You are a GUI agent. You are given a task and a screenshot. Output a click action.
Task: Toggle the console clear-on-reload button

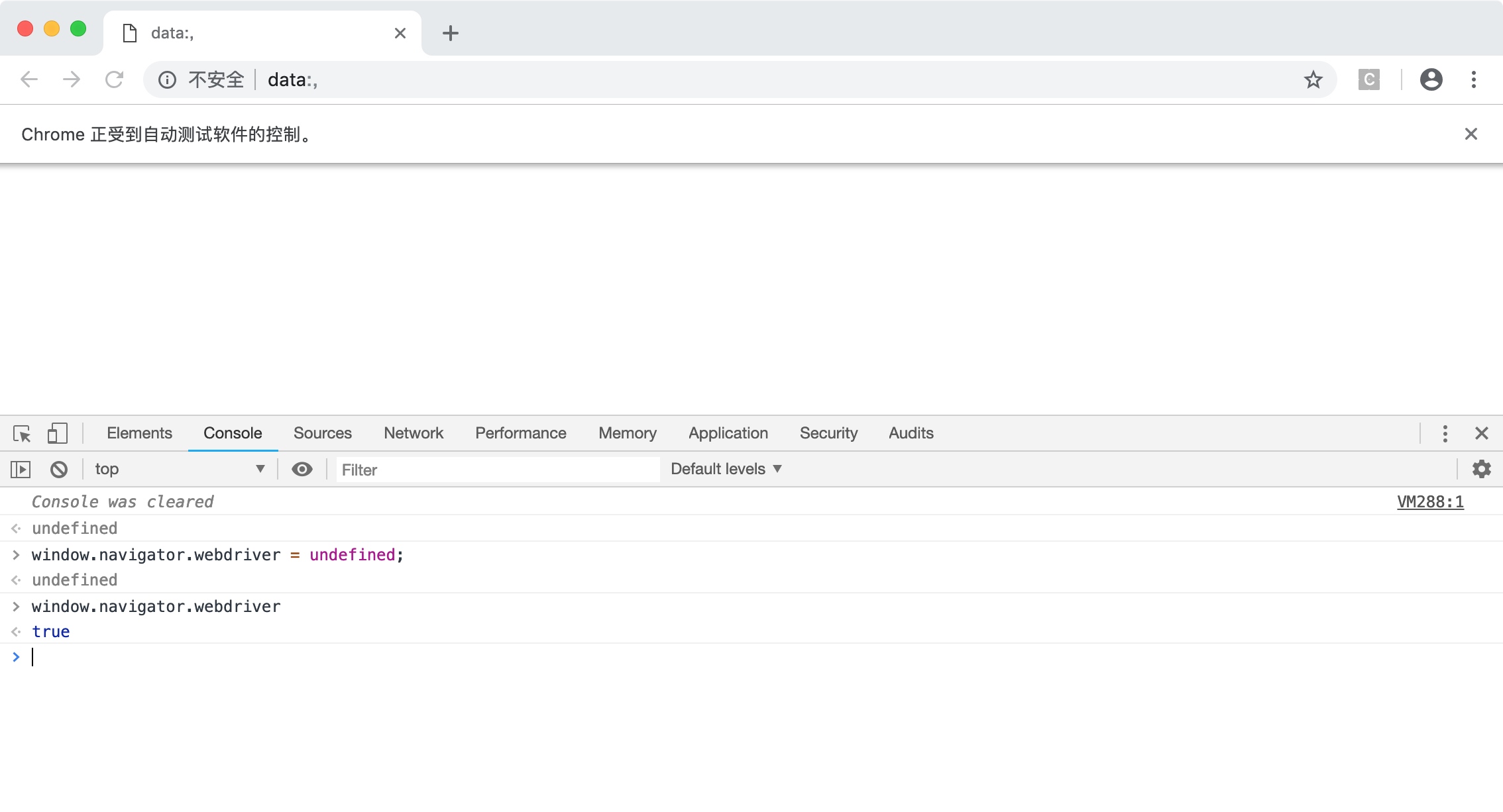[x=60, y=469]
